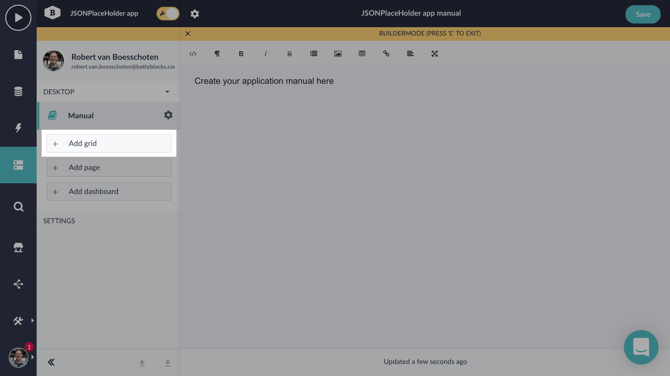
Task: Toggle fullscreen editor mode icon
Action: click(435, 54)
